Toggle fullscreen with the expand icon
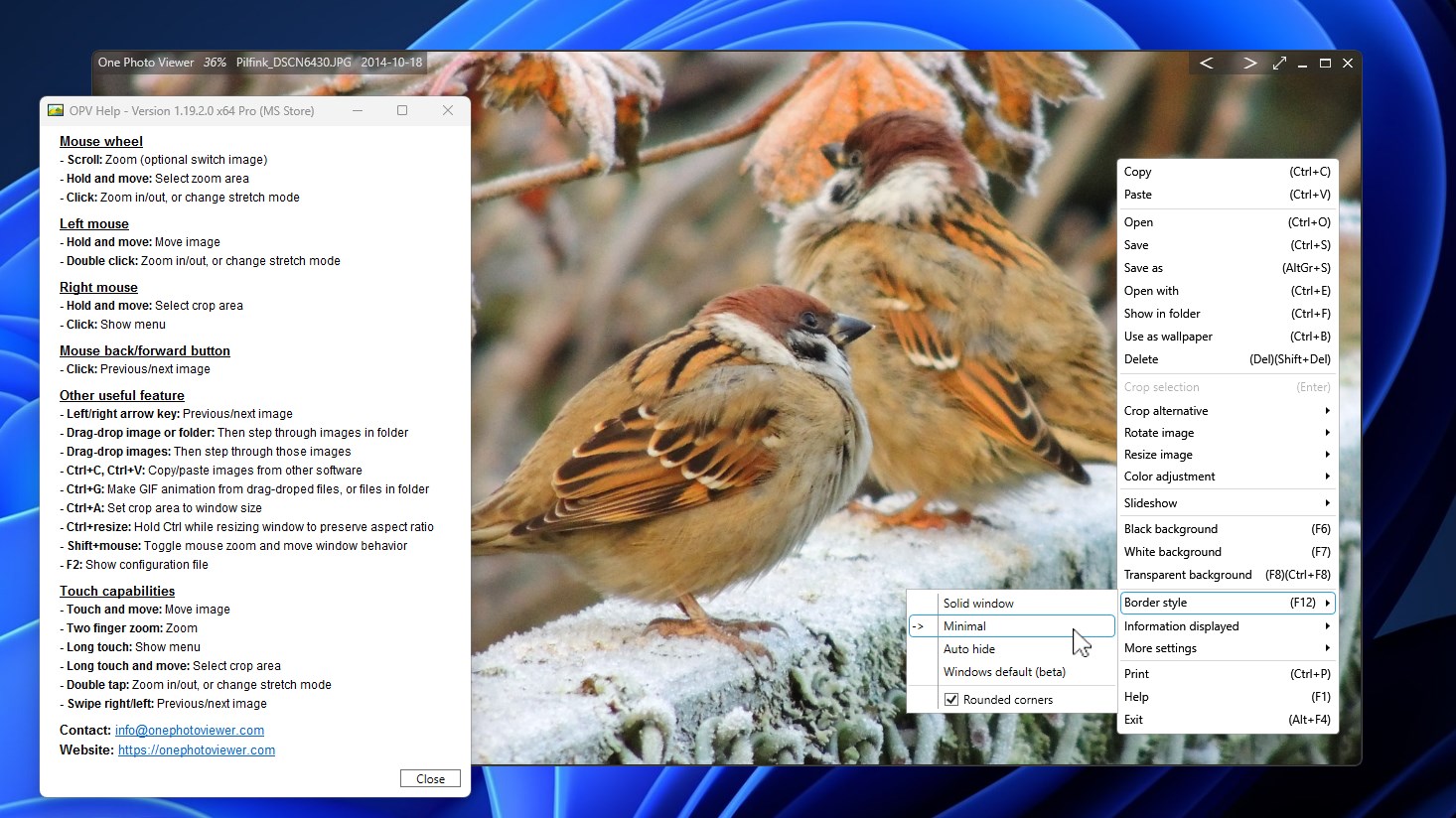Viewport: 1456px width, 818px height. [1279, 63]
